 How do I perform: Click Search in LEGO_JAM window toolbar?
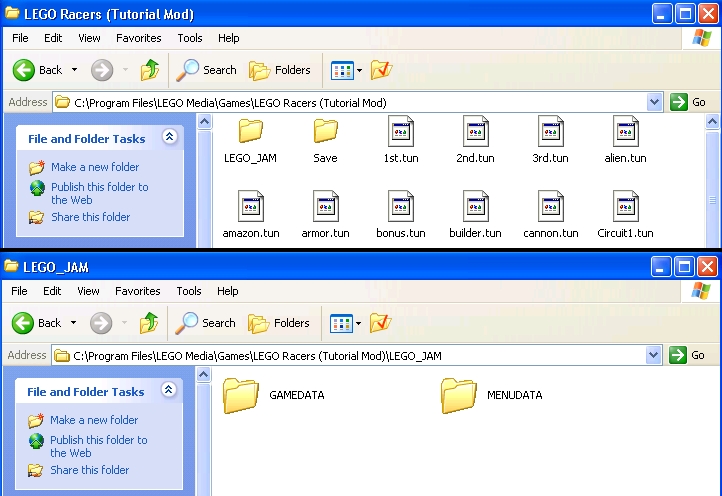[205, 323]
